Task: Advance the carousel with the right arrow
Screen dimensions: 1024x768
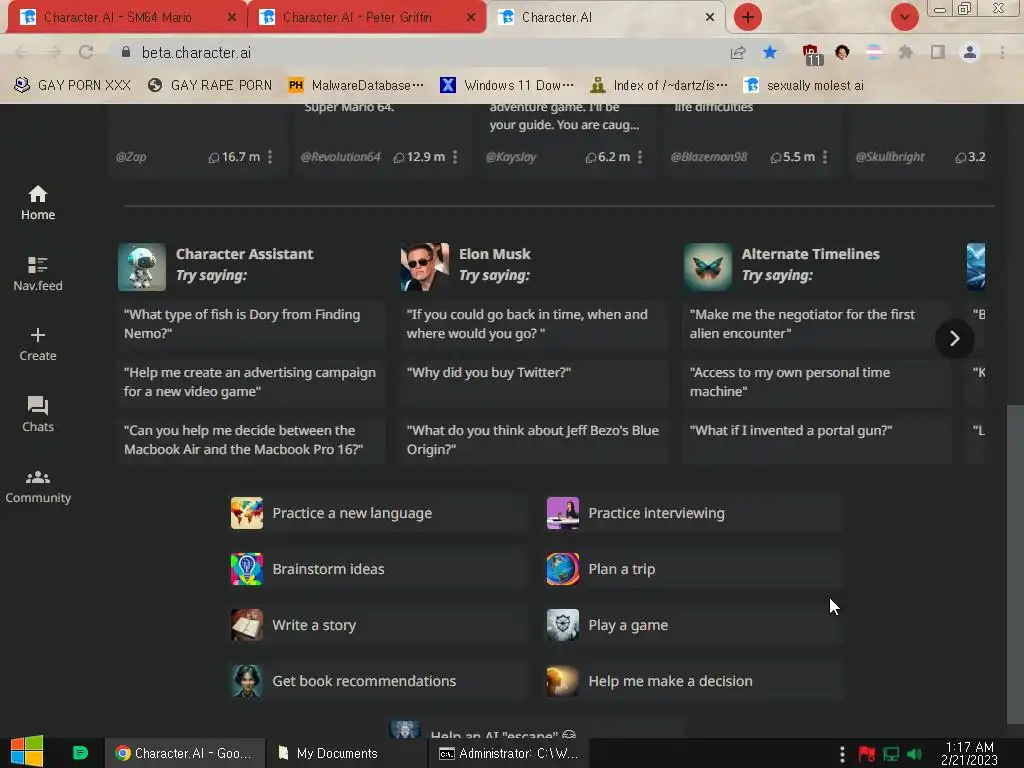Action: 954,338
